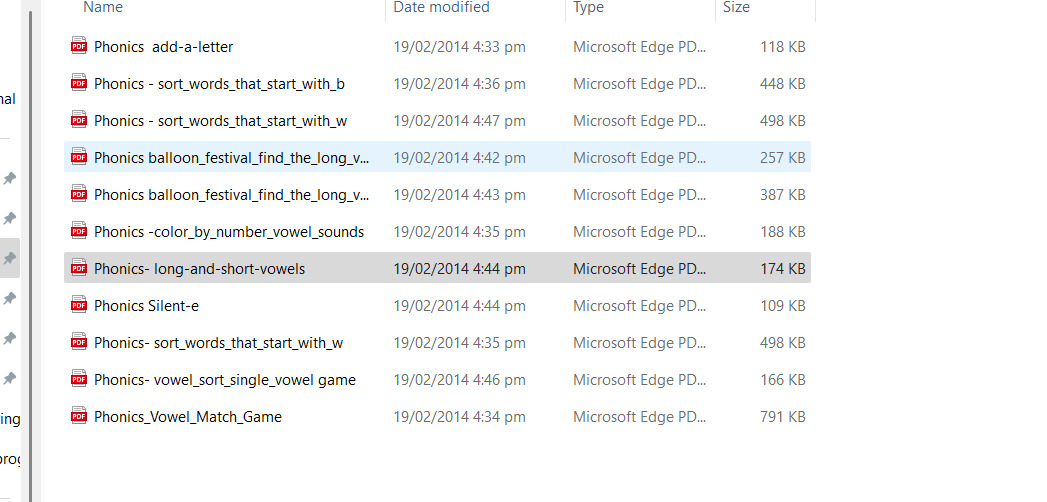Select the Phonics add-a-letter file name

(164, 47)
